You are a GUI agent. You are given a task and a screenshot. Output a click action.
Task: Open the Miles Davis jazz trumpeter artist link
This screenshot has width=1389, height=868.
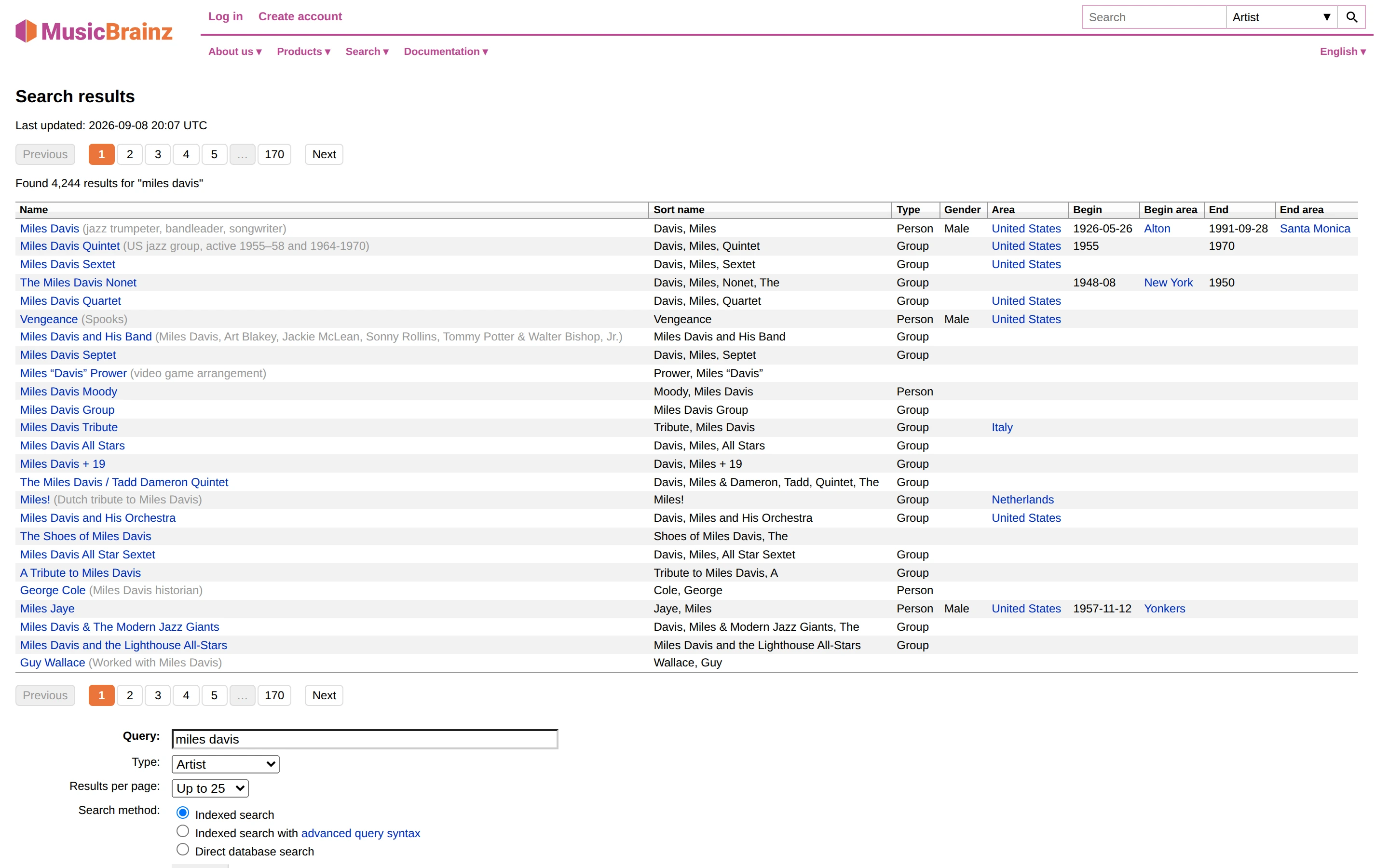click(49, 229)
